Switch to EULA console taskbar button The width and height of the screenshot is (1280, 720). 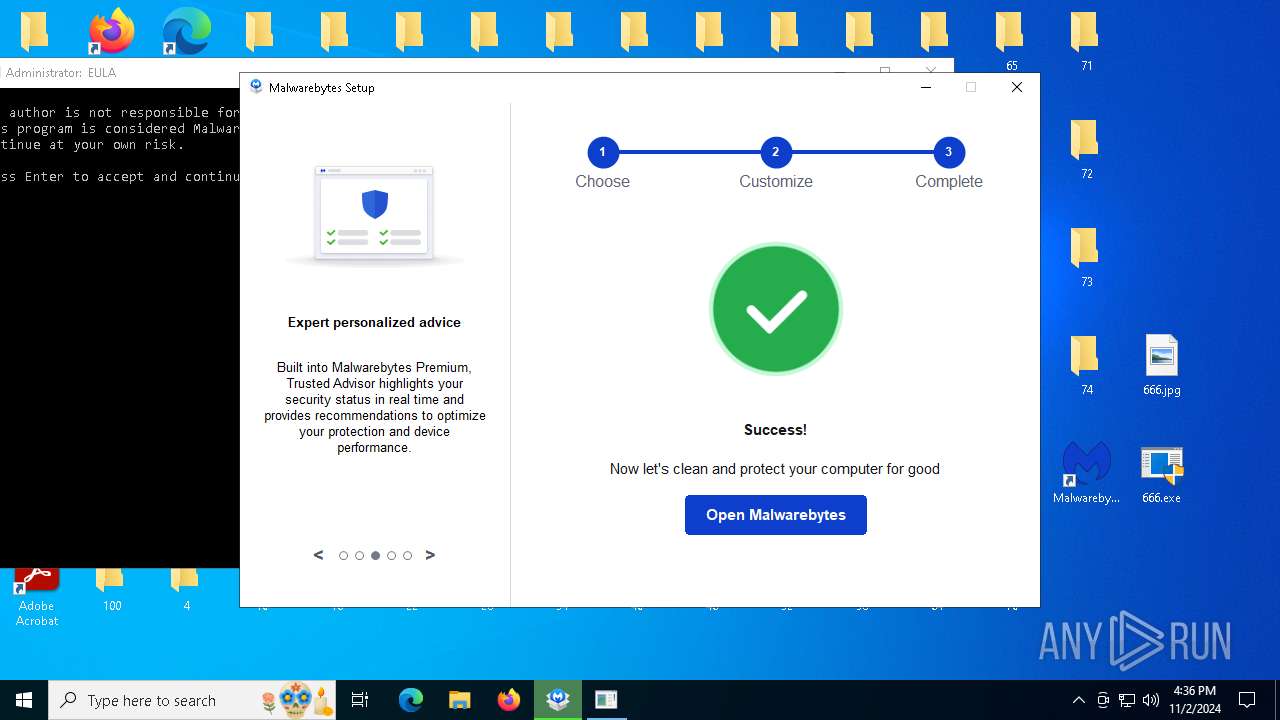(606, 700)
